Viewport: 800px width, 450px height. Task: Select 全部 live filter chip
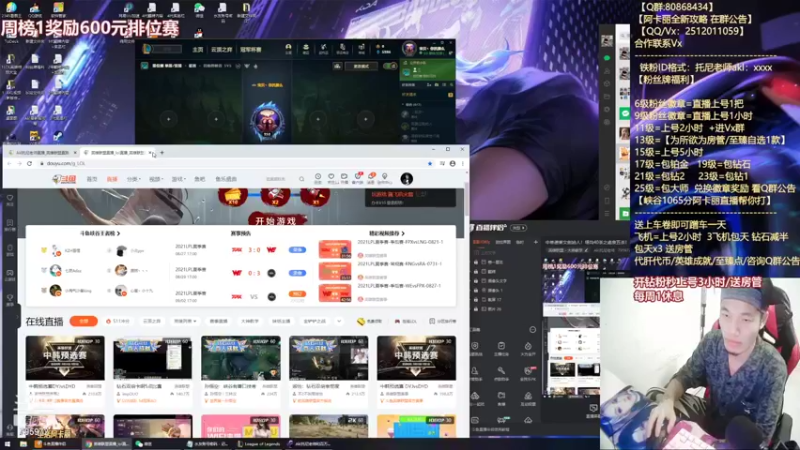(84, 321)
